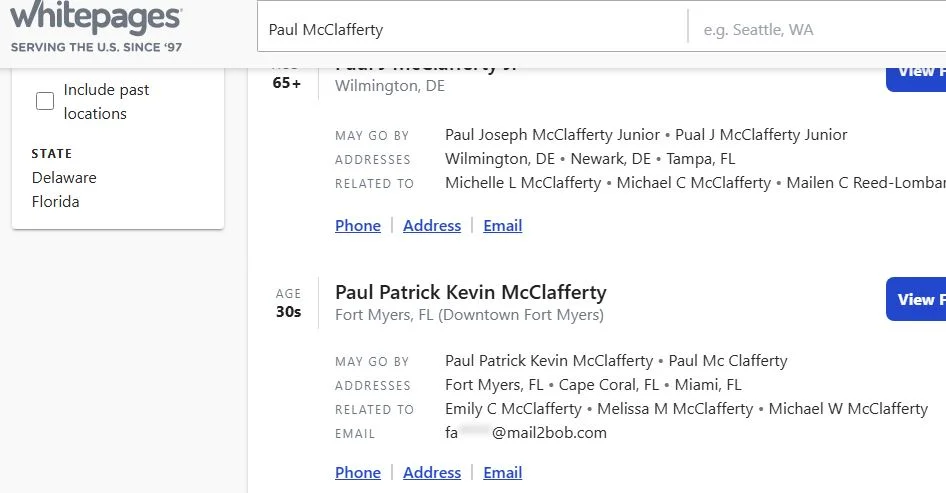Filter by Florida state
946x493 pixels.
click(55, 202)
